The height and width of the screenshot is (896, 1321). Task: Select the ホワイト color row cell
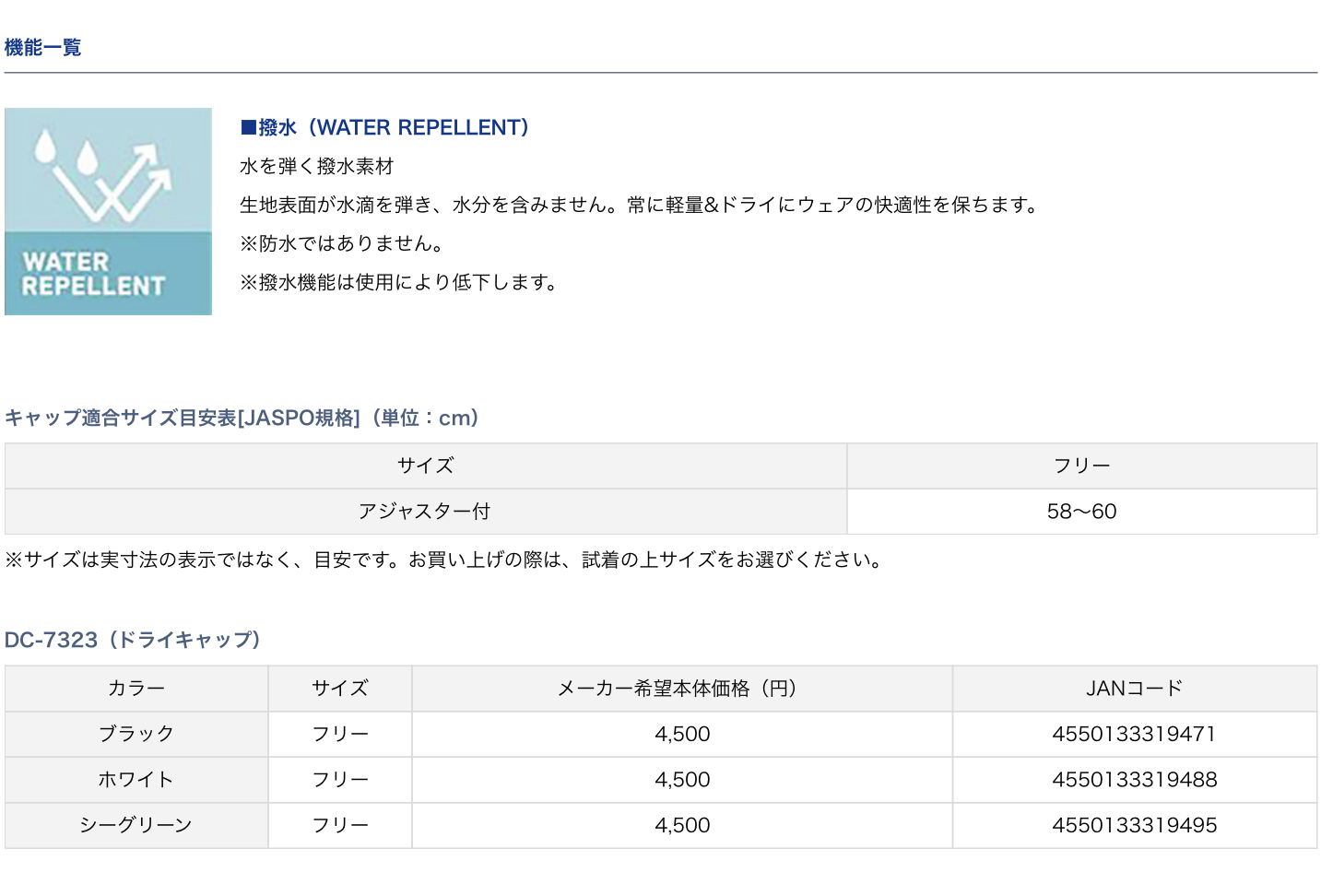pyautogui.click(x=136, y=780)
